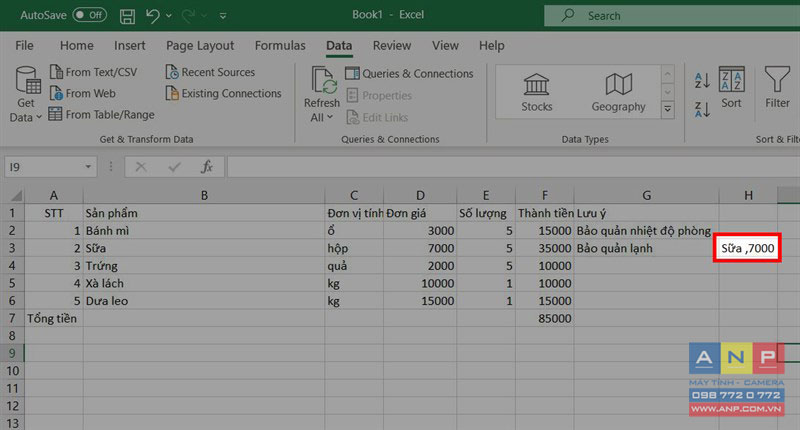800x430 pixels.
Task: Click the greyed Properties button
Action: pyautogui.click(x=379, y=95)
